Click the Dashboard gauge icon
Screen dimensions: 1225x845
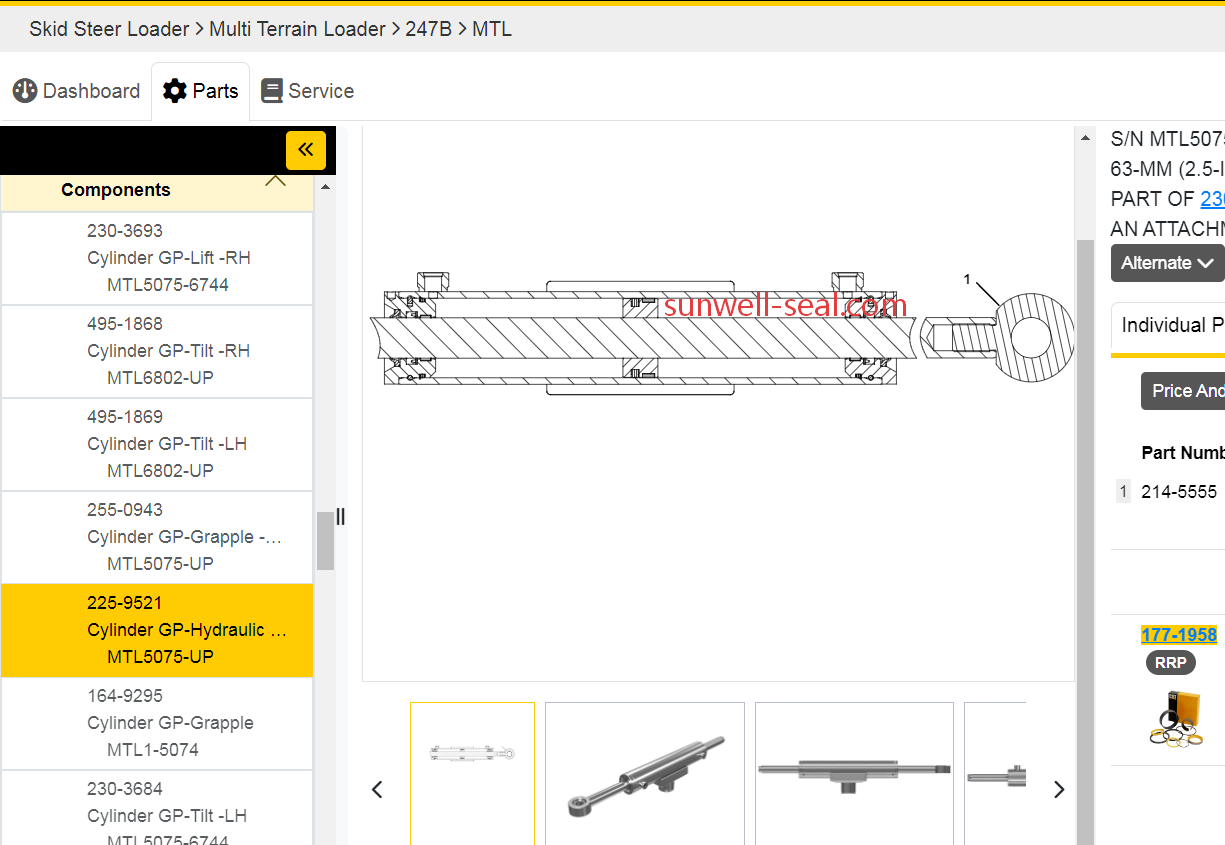coord(25,91)
